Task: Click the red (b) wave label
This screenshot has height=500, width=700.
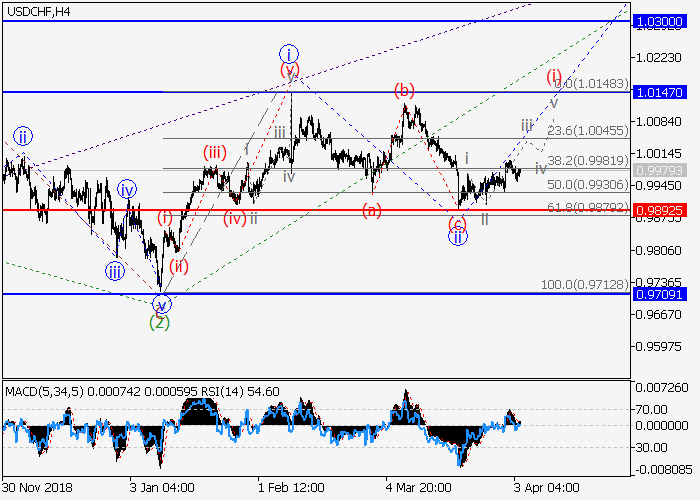Action: pos(404,90)
